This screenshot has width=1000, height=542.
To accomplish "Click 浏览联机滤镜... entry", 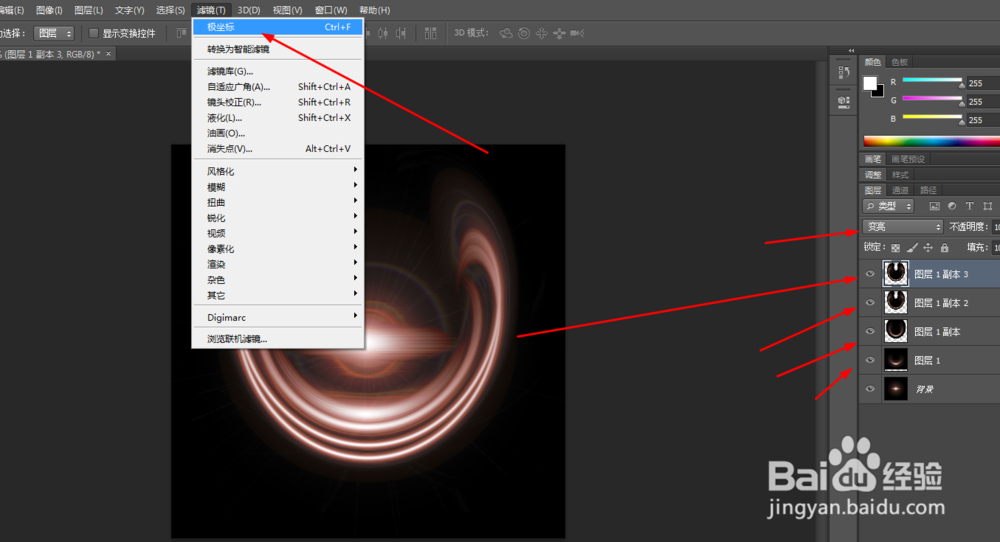I will 278,339.
